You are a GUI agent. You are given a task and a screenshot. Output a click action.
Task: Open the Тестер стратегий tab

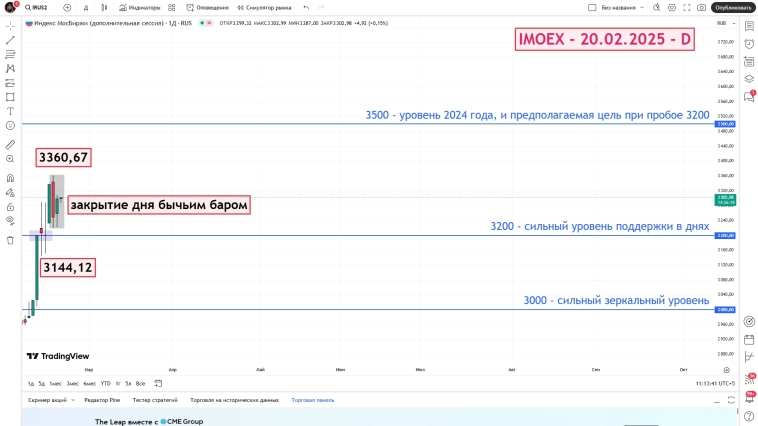[x=155, y=400]
